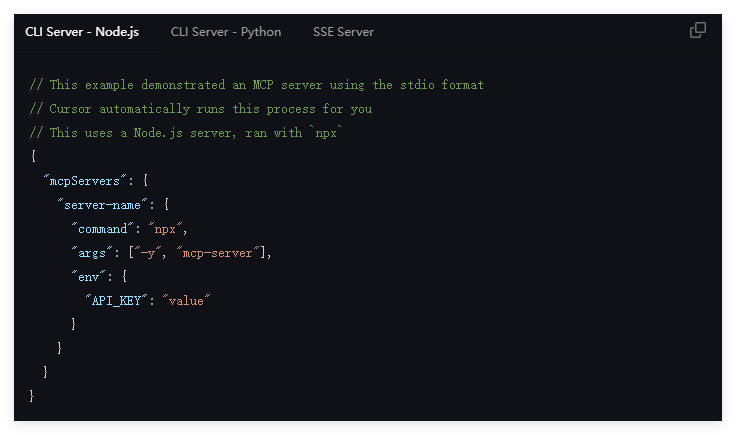Open the SSE Server tab
Viewport: 736px width, 435px height.
(343, 32)
